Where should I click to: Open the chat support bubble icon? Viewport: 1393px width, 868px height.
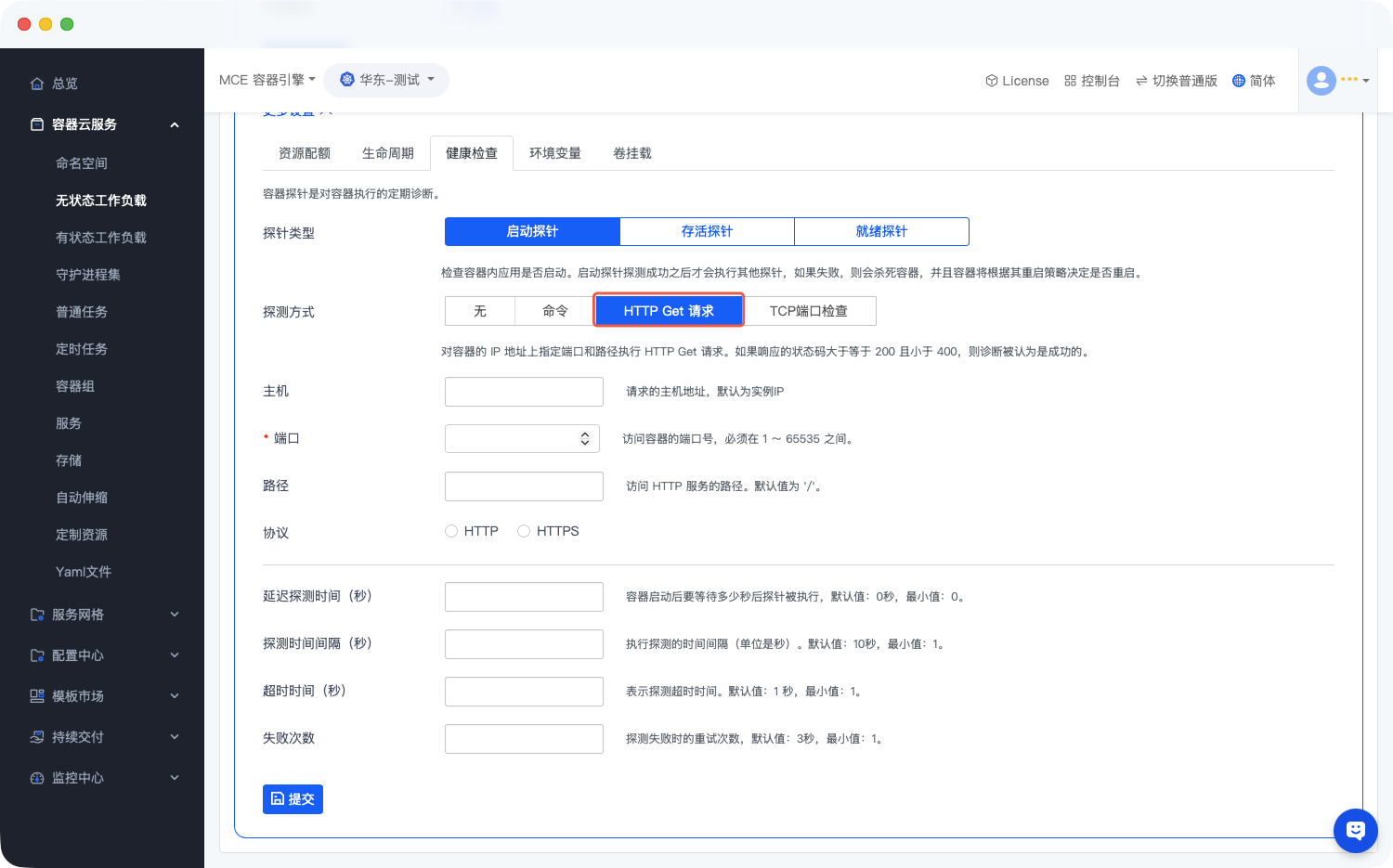[1355, 830]
